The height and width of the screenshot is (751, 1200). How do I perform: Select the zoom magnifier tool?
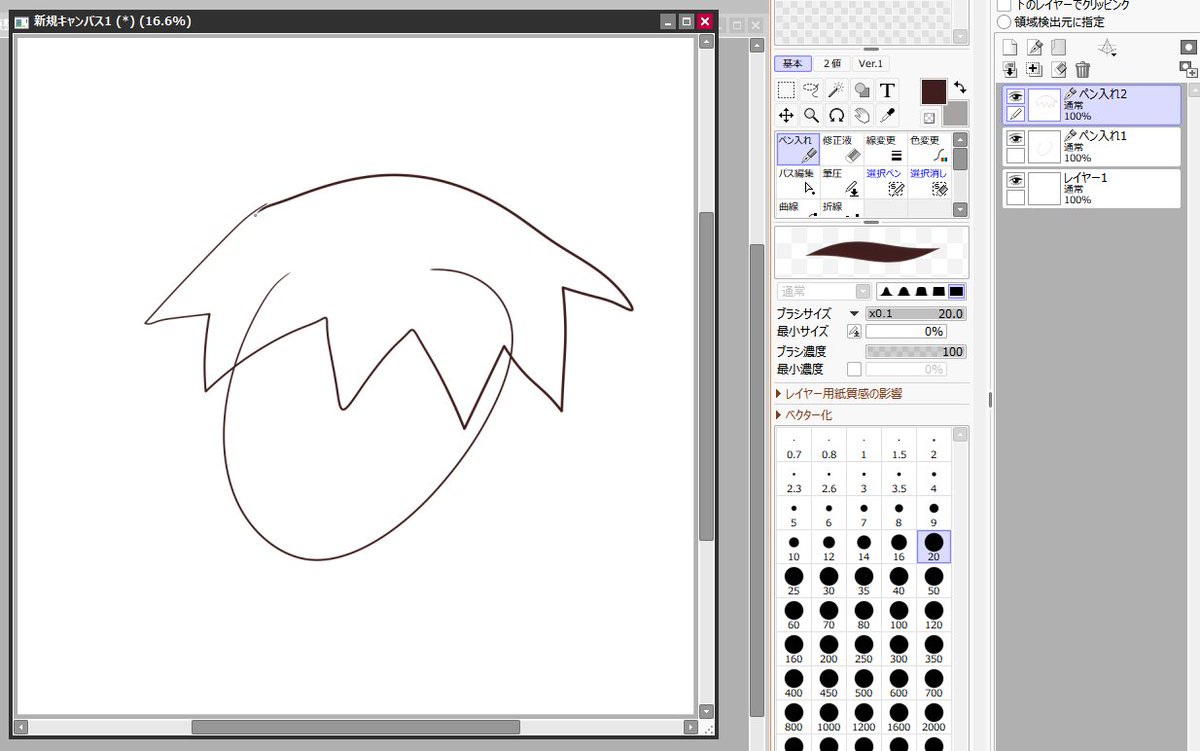[811, 115]
